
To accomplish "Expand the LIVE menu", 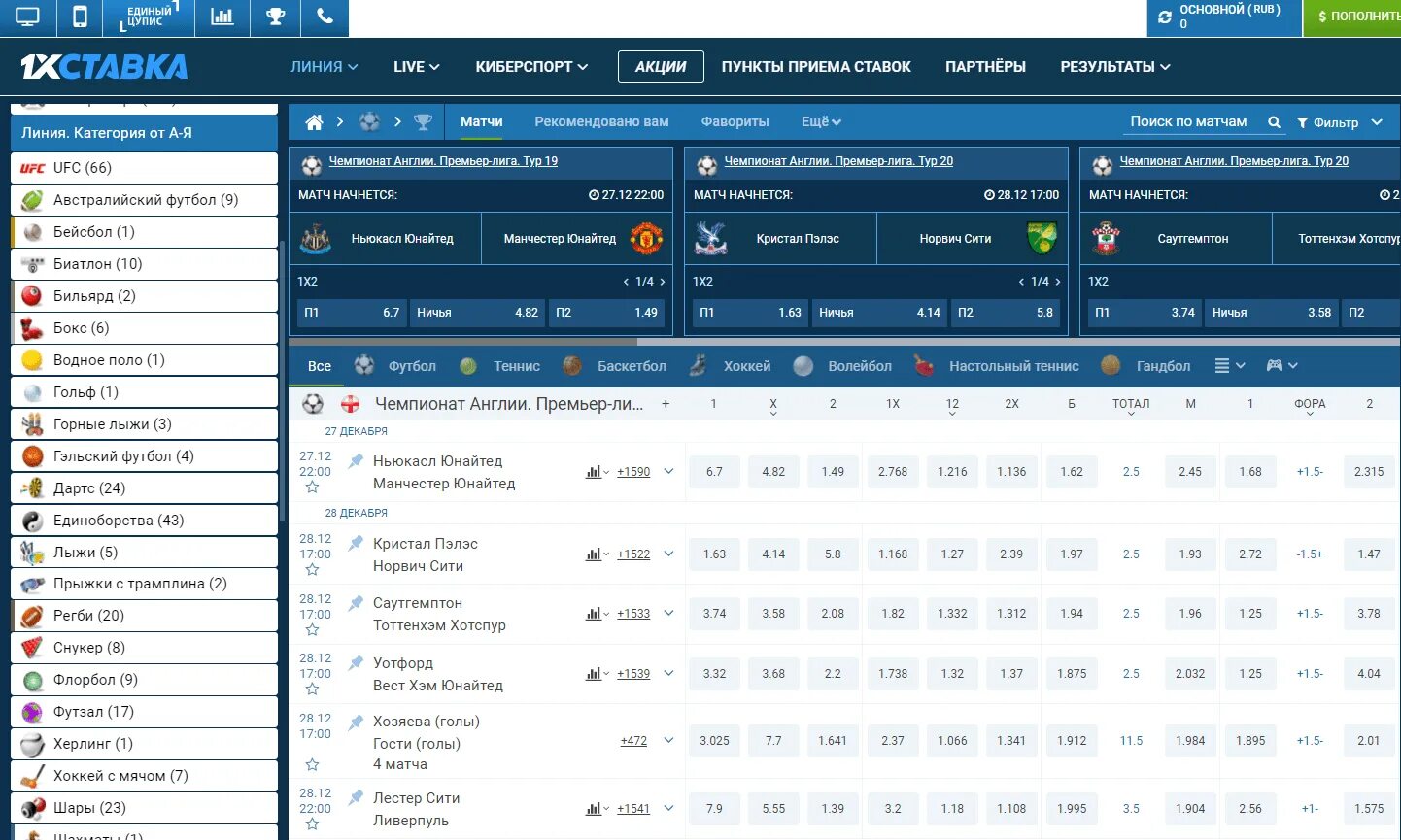I will click(417, 67).
